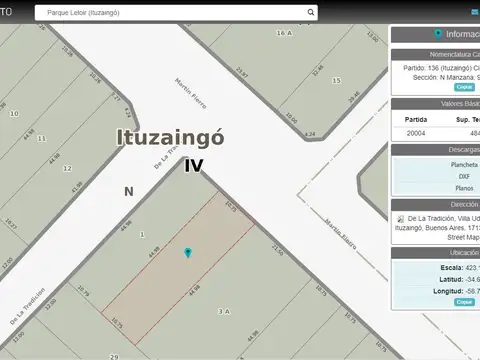Select partida value 20004
The image size is (480, 360).
click(x=416, y=133)
